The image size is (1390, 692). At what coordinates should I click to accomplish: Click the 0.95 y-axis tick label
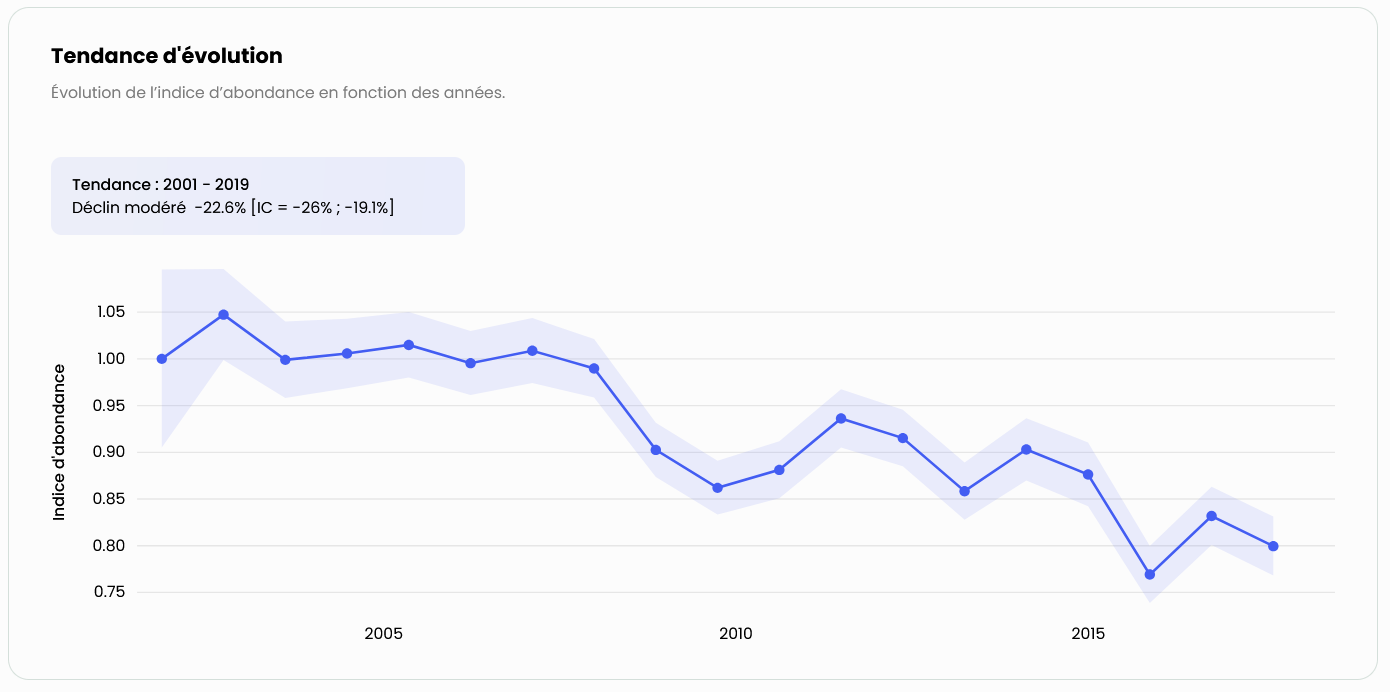pos(111,406)
